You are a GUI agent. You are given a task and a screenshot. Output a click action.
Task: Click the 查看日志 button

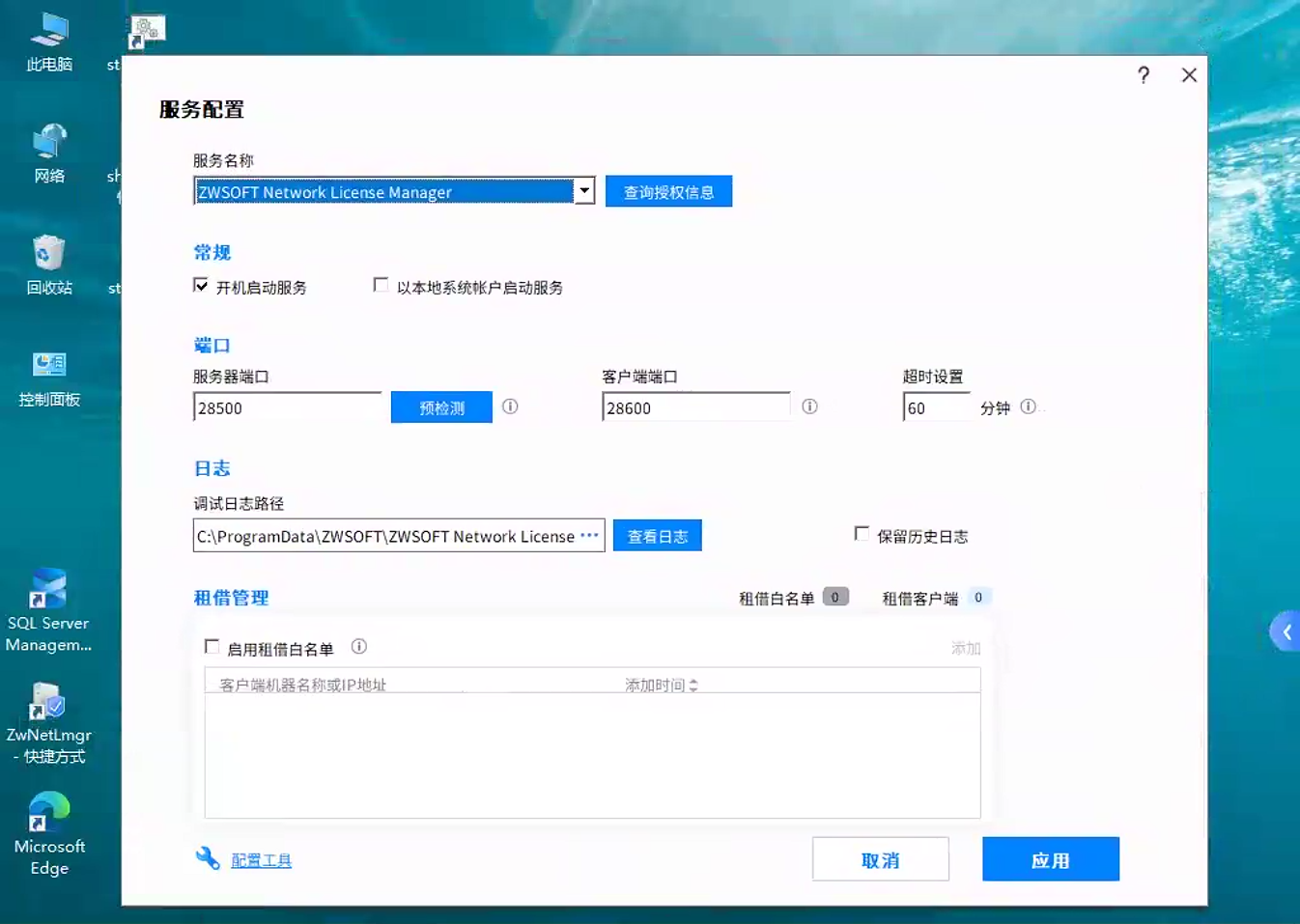coord(658,536)
